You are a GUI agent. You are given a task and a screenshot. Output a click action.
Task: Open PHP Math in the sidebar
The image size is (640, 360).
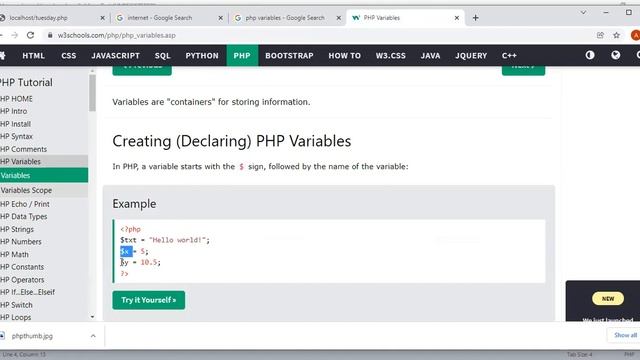(44, 254)
